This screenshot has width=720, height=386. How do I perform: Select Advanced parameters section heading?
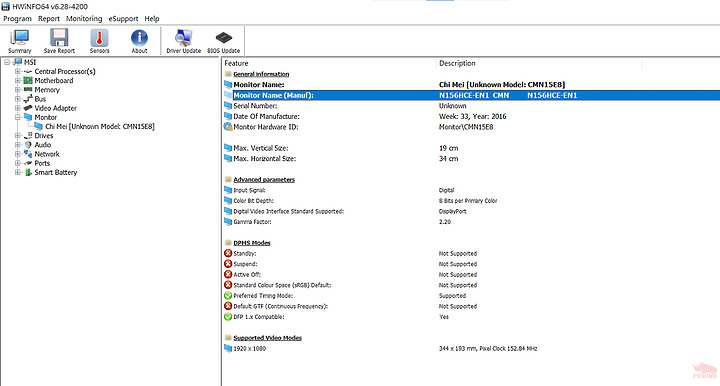[x=264, y=179]
